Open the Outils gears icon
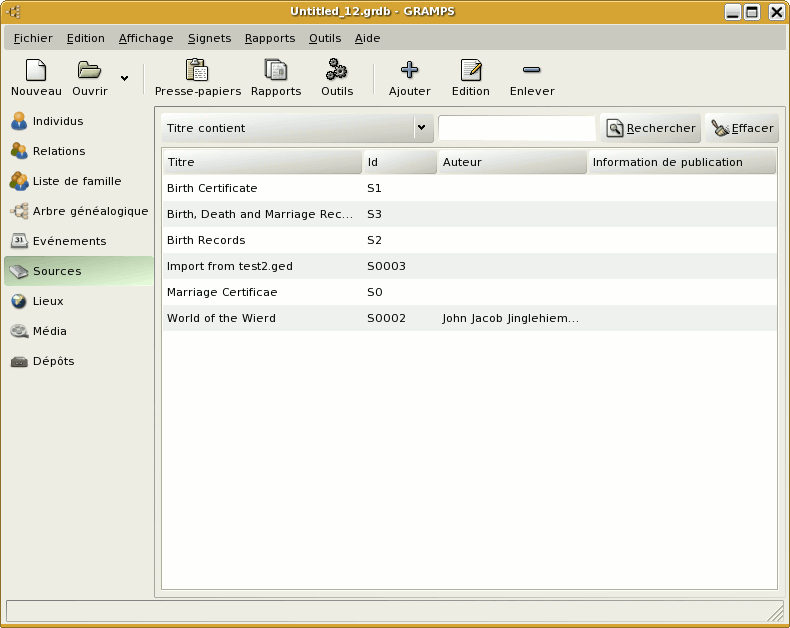 pos(337,71)
